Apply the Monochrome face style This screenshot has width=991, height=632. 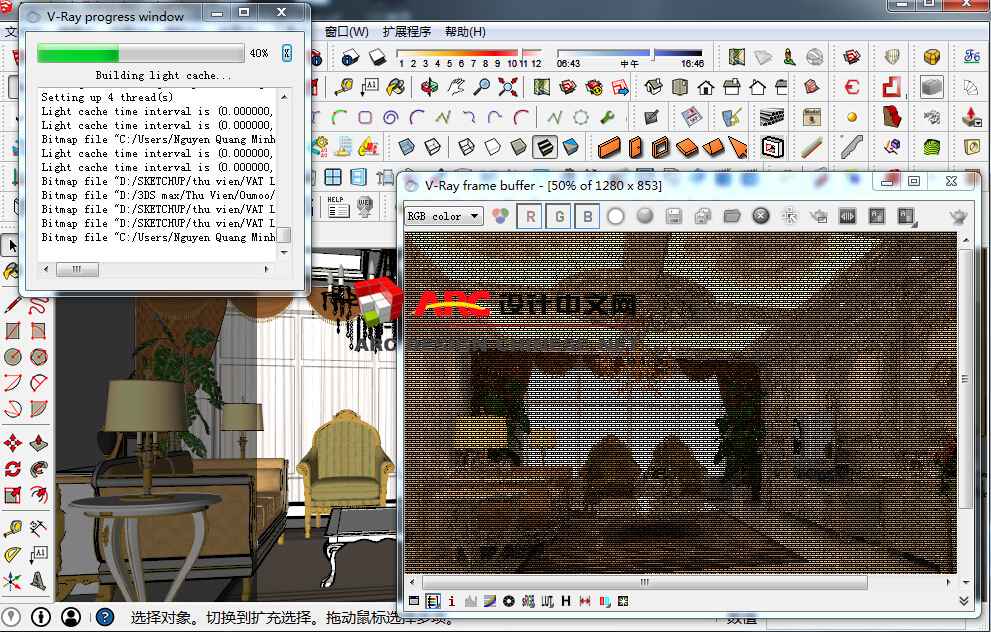pyautogui.click(x=570, y=147)
